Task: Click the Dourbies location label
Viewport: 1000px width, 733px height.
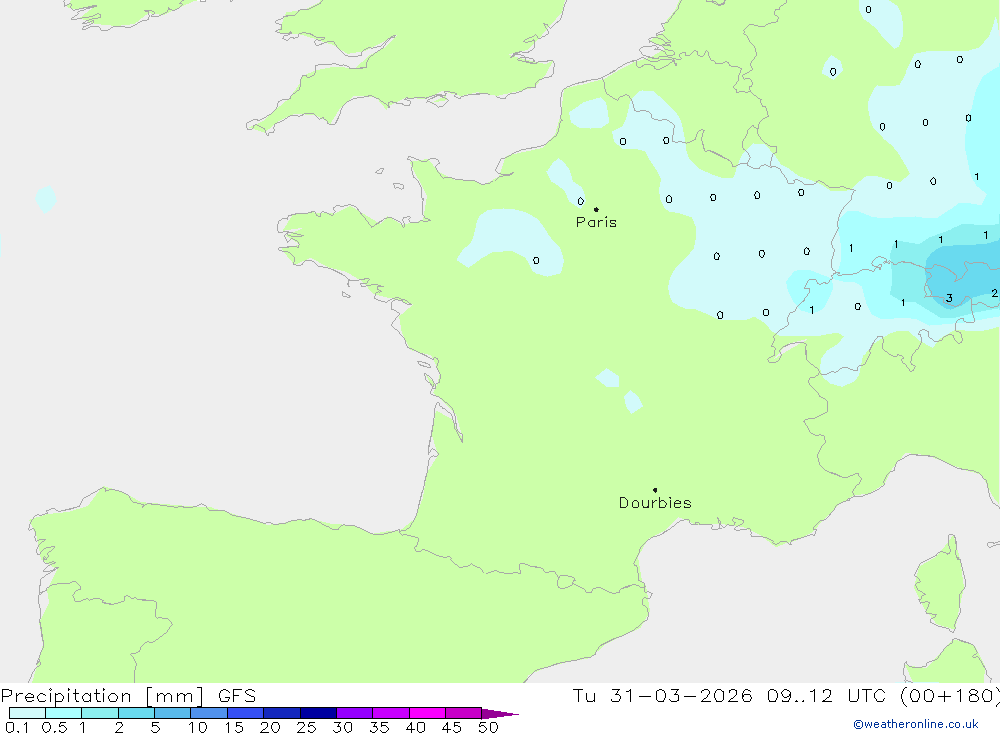Action: [x=655, y=503]
